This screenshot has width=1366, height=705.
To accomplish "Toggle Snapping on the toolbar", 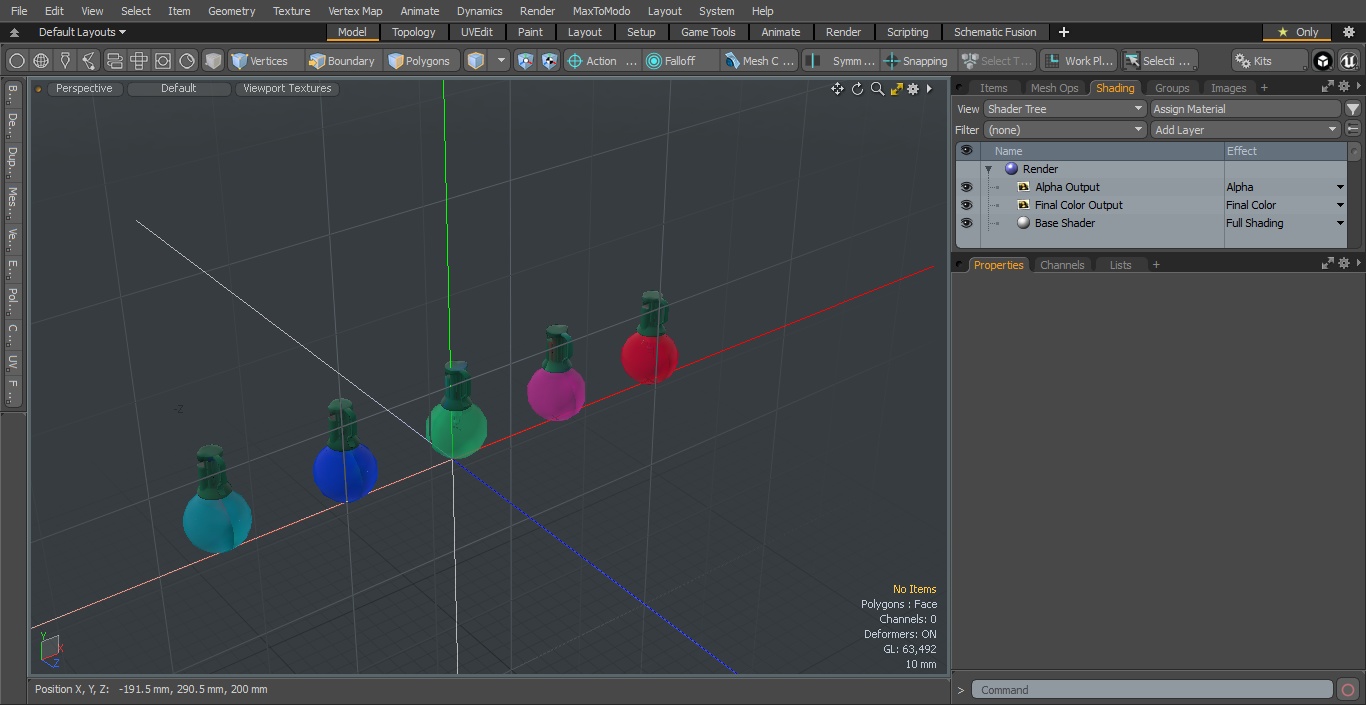I will 916,61.
